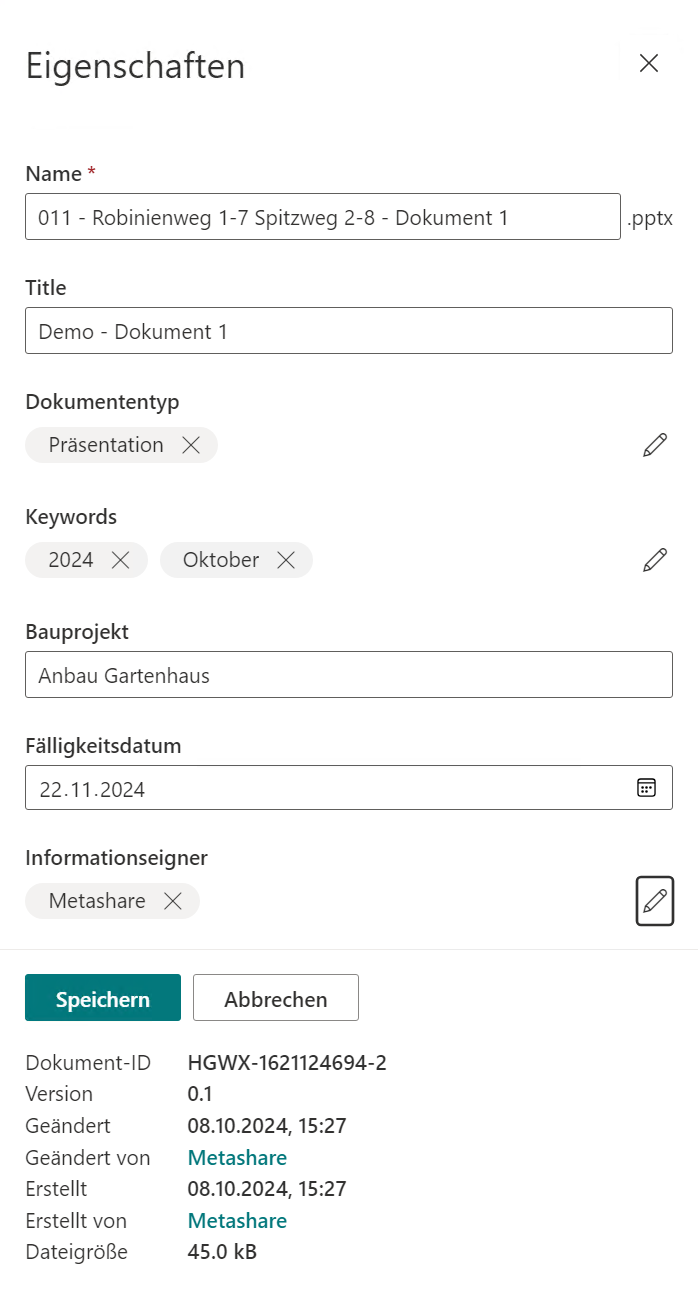
Task: Open Metashare link beside Geändert von
Action: (237, 1158)
